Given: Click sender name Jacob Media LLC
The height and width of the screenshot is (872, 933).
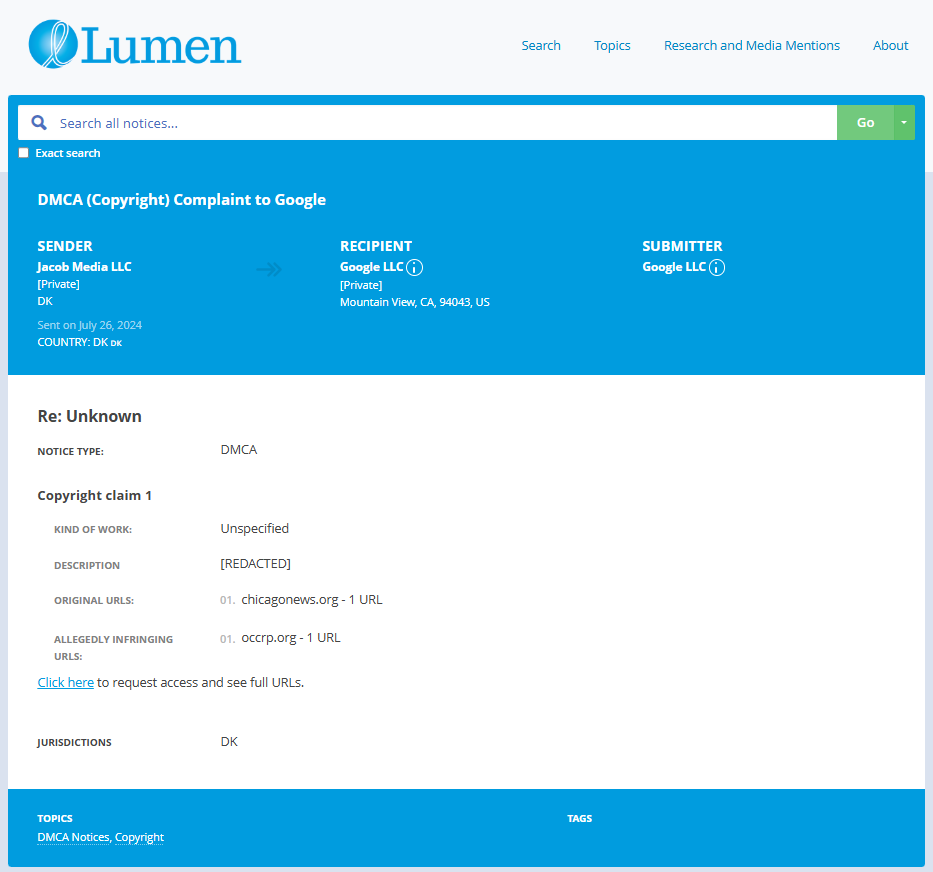Looking at the screenshot, I should (x=84, y=267).
